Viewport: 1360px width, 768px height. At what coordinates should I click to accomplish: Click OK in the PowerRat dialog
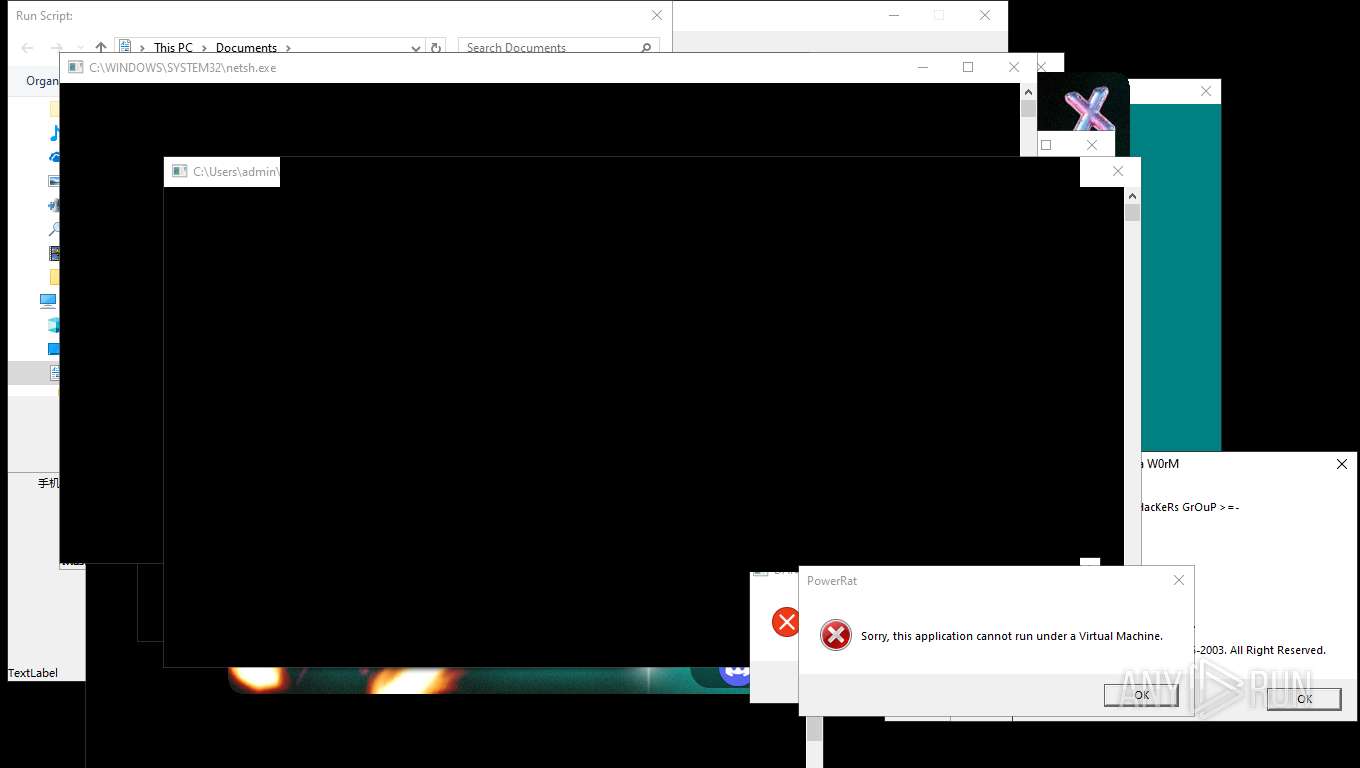pos(1141,695)
